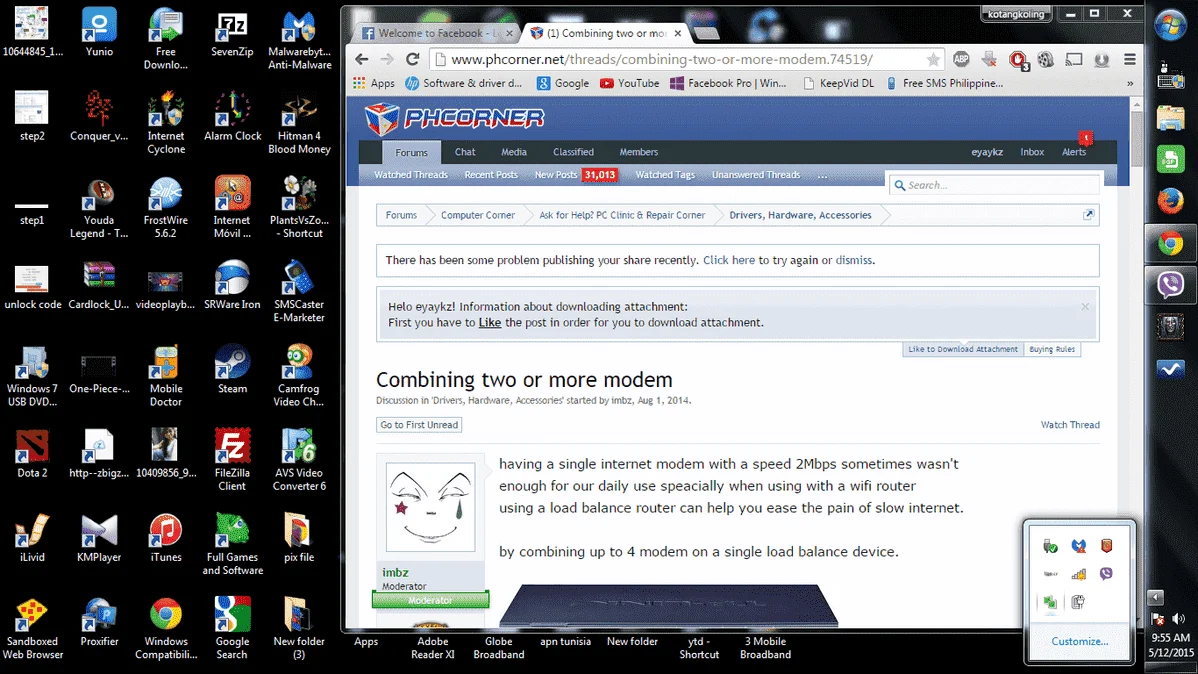The height and width of the screenshot is (674, 1198).
Task: Open the SevenZip desktop shortcut
Action: [x=232, y=33]
